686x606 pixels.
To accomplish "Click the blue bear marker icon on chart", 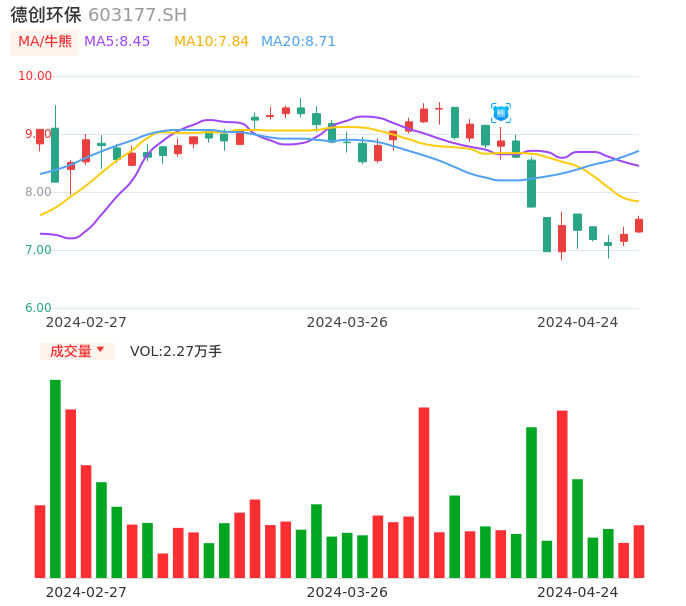I will [501, 113].
